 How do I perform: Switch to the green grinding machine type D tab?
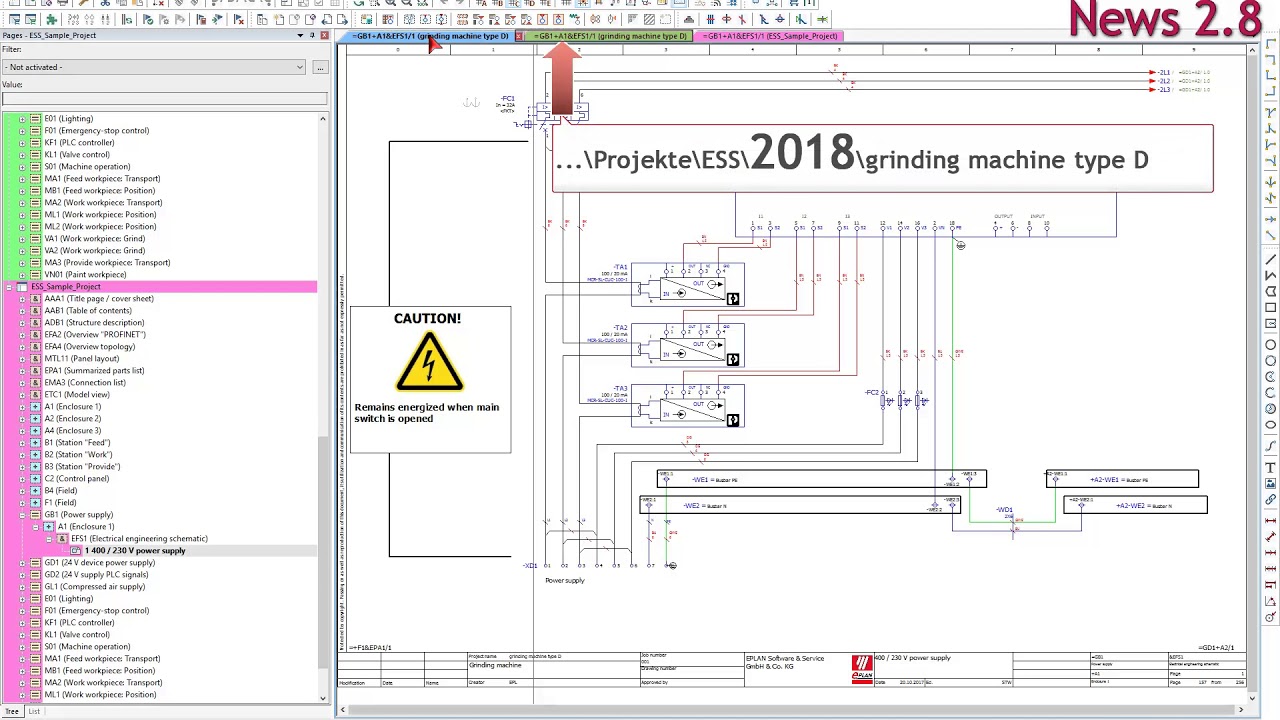(610, 36)
